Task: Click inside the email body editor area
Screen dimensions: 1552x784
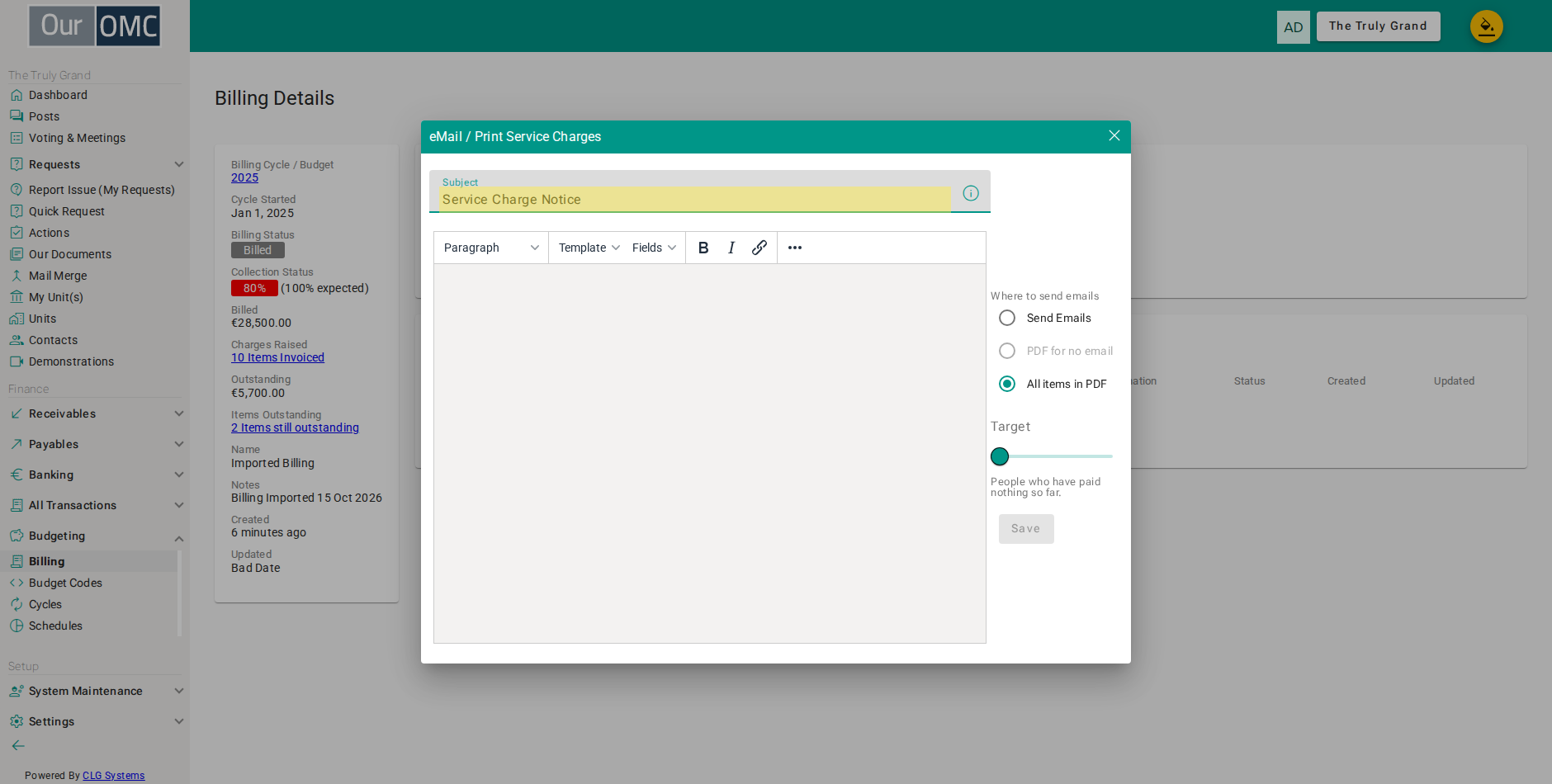Action: click(710, 453)
